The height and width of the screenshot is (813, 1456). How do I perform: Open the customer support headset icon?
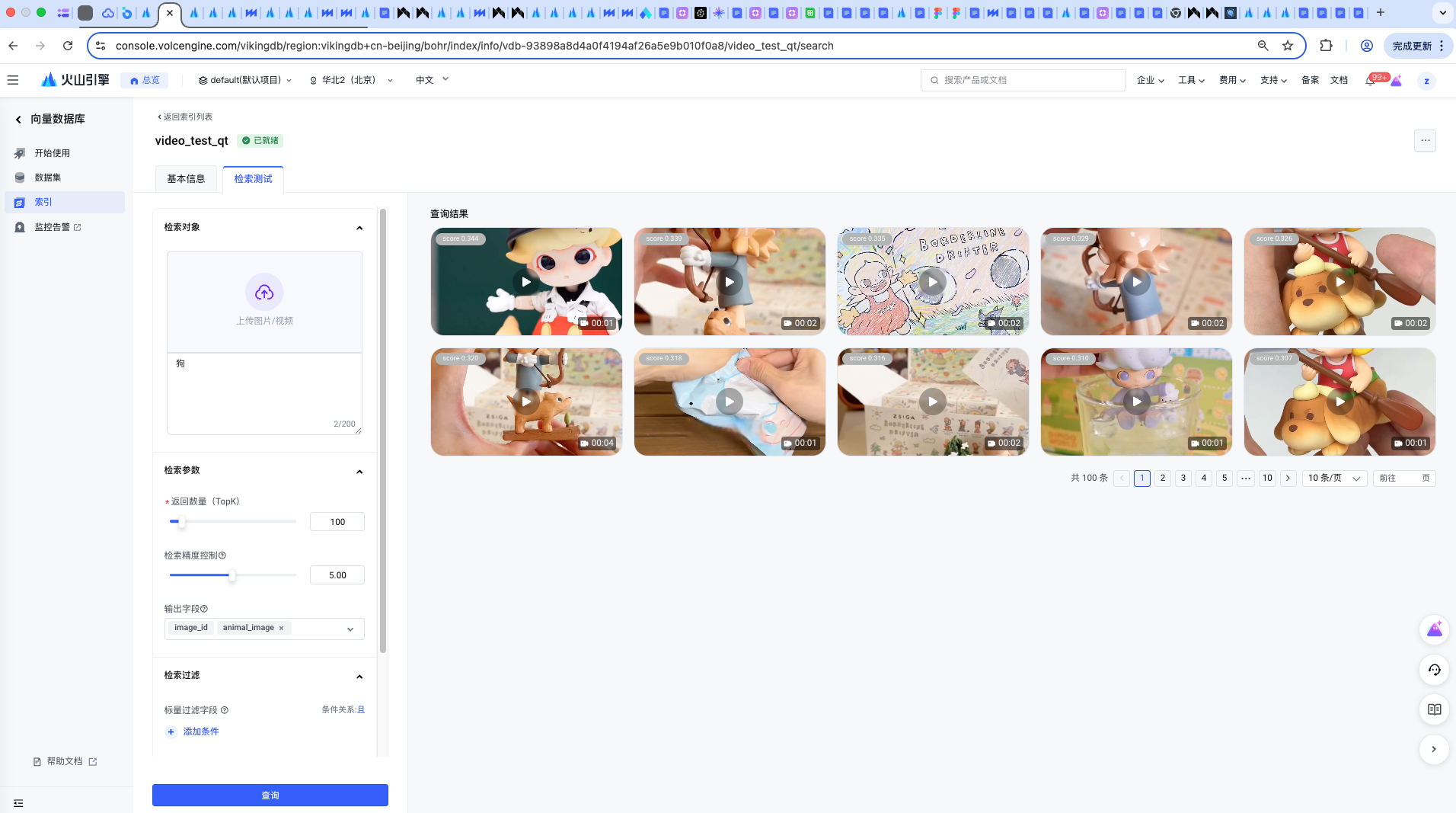point(1435,670)
